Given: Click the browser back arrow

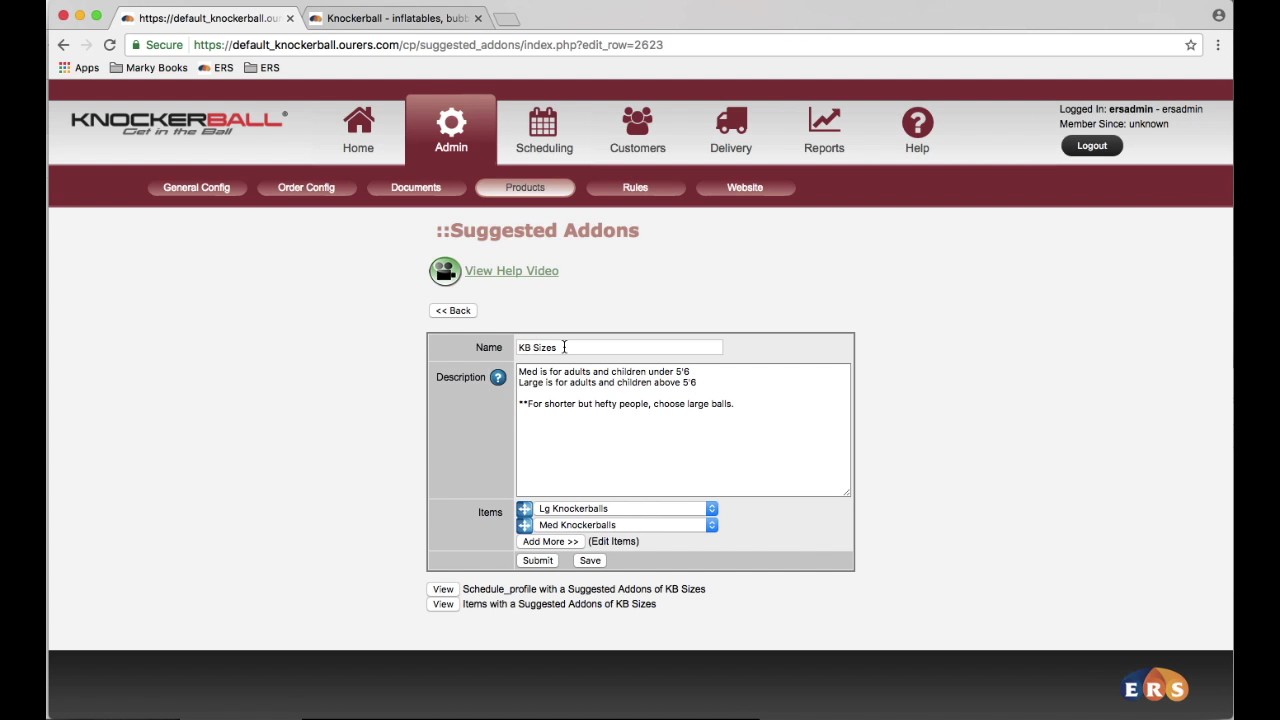Looking at the screenshot, I should click(x=63, y=45).
